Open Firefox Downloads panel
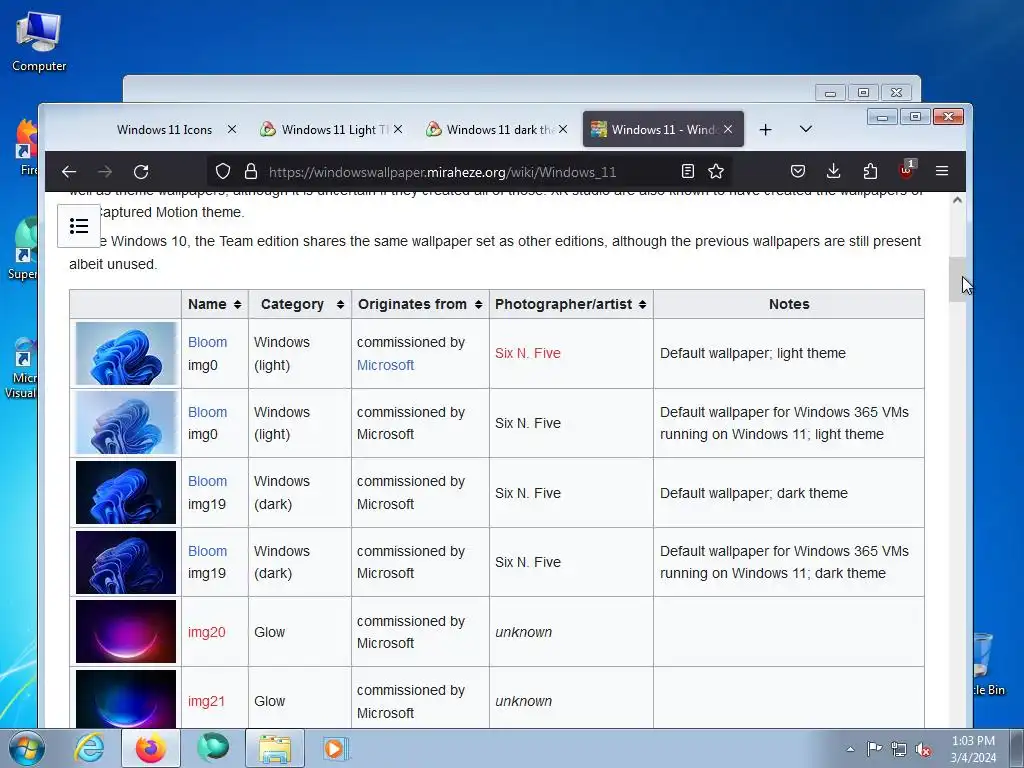The width and height of the screenshot is (1024, 768). [x=833, y=171]
